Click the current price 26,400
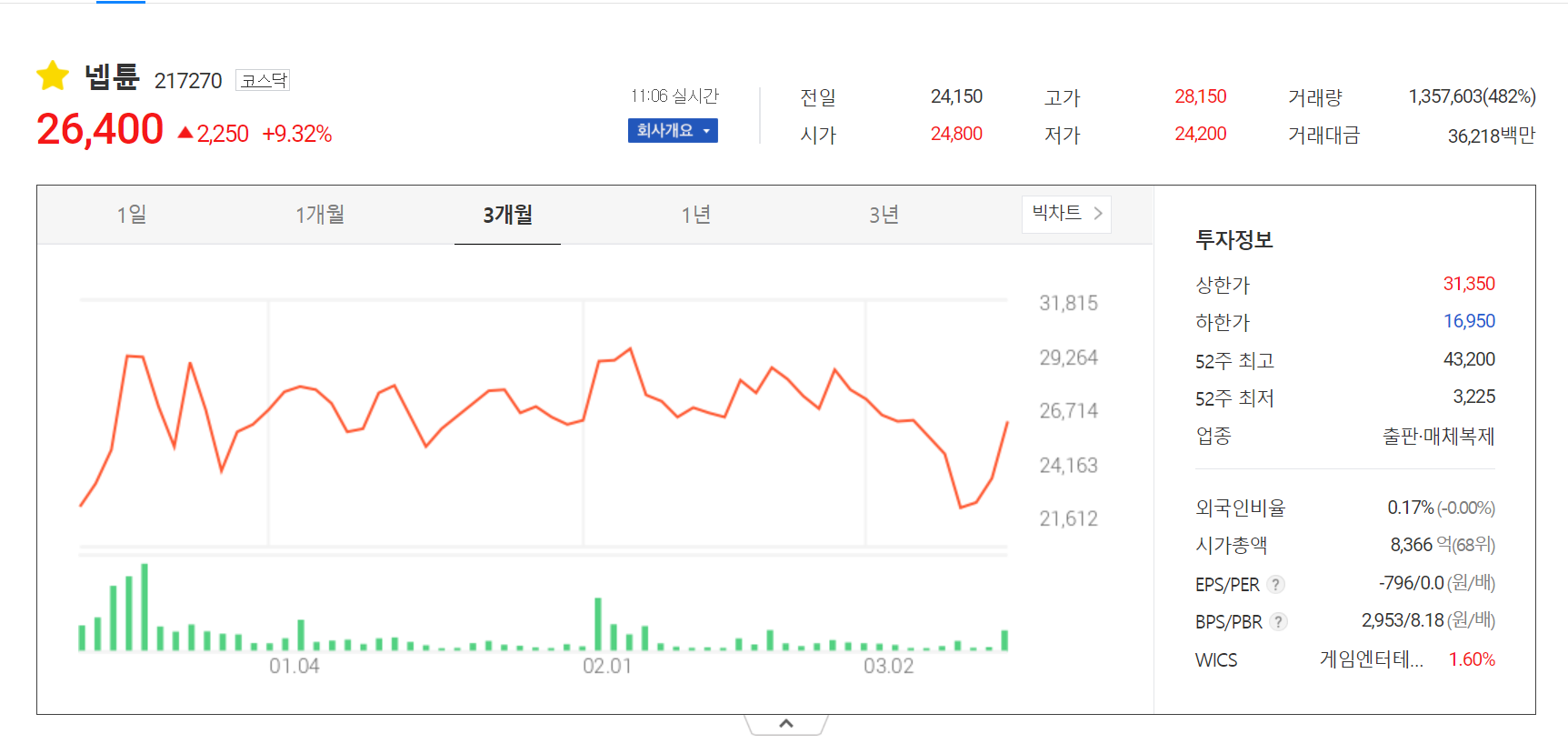This screenshot has width=1568, height=754. [x=100, y=130]
